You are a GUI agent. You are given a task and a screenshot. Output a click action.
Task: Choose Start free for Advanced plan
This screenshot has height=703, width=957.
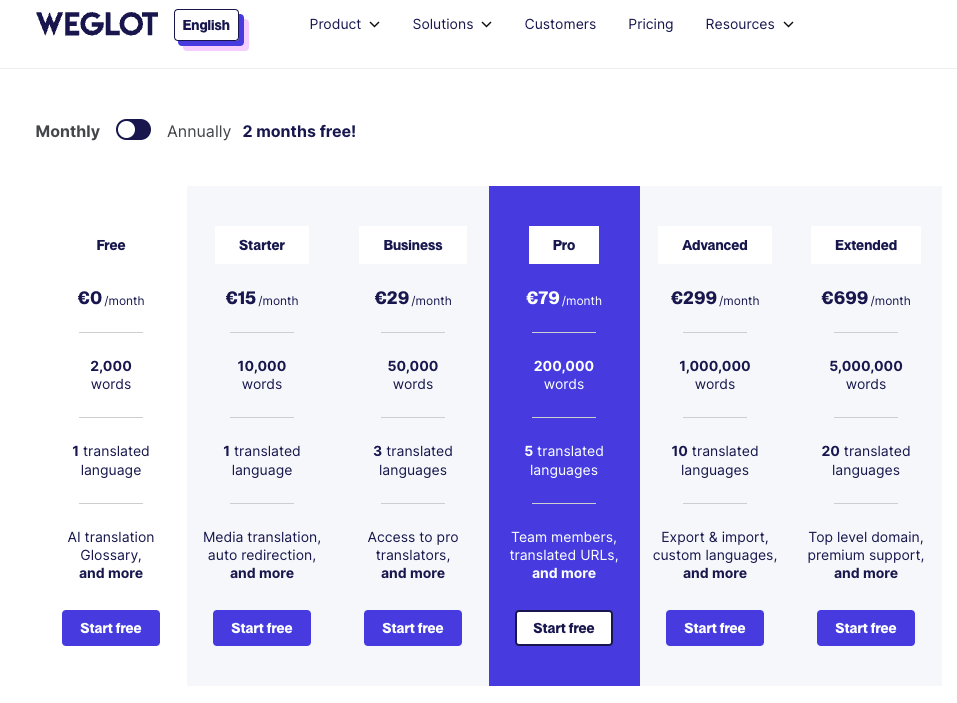715,628
